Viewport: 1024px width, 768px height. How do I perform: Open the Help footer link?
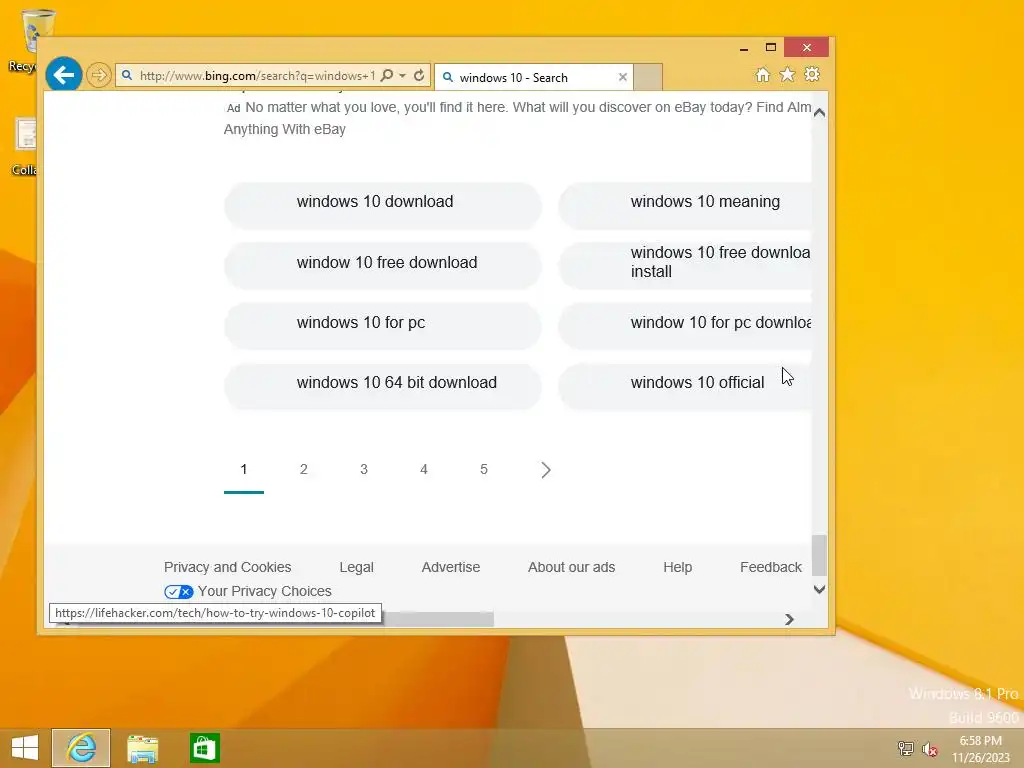point(678,568)
